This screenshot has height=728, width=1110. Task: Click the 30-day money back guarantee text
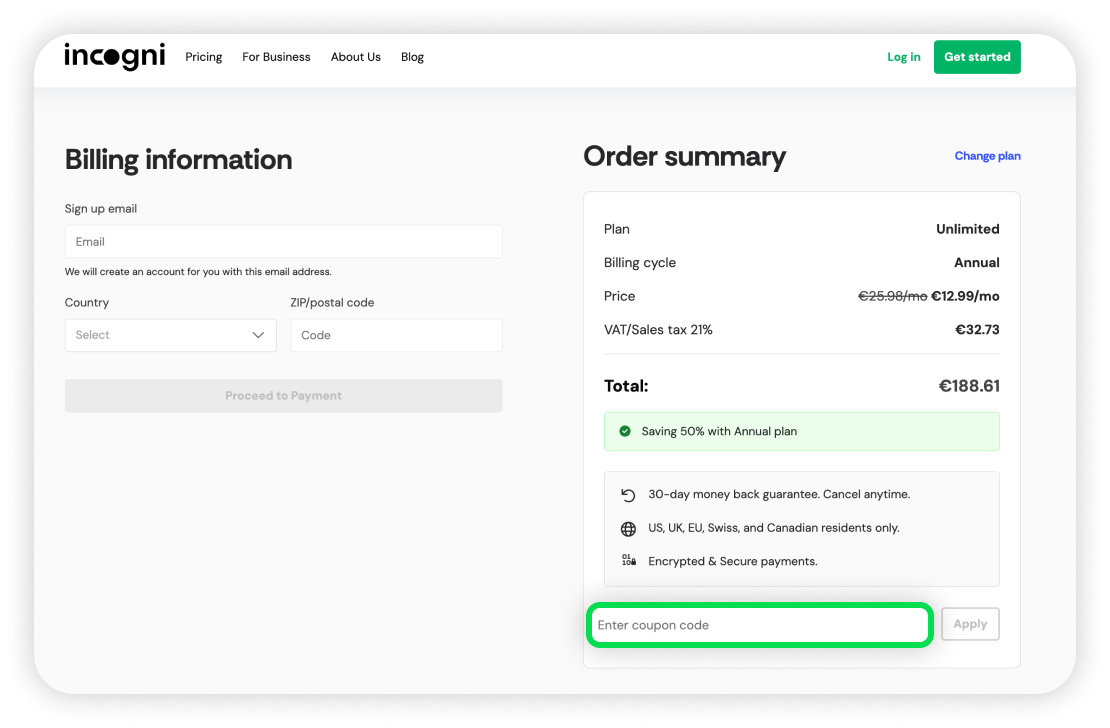(x=779, y=494)
